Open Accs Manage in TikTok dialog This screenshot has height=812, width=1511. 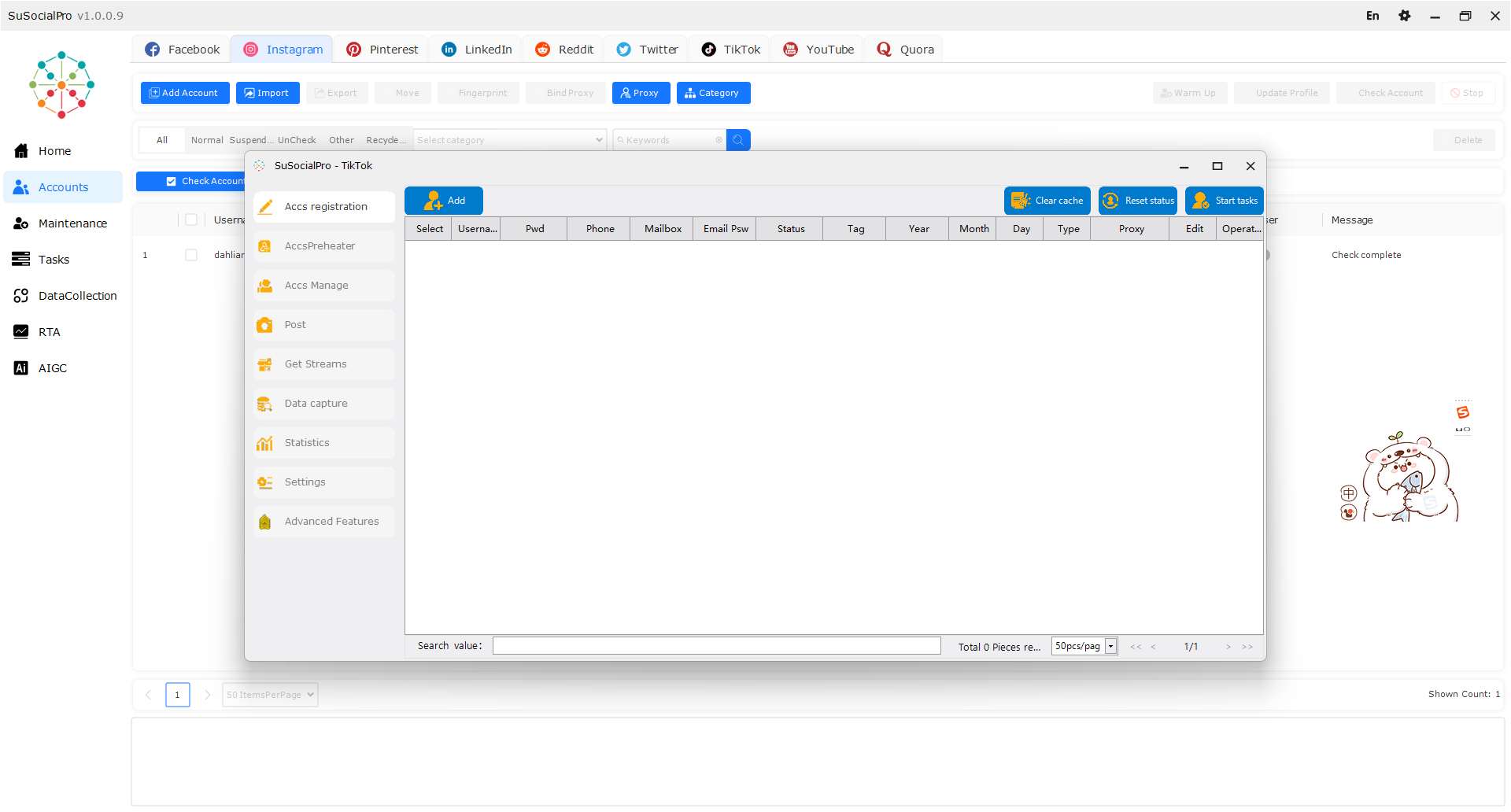(x=324, y=286)
